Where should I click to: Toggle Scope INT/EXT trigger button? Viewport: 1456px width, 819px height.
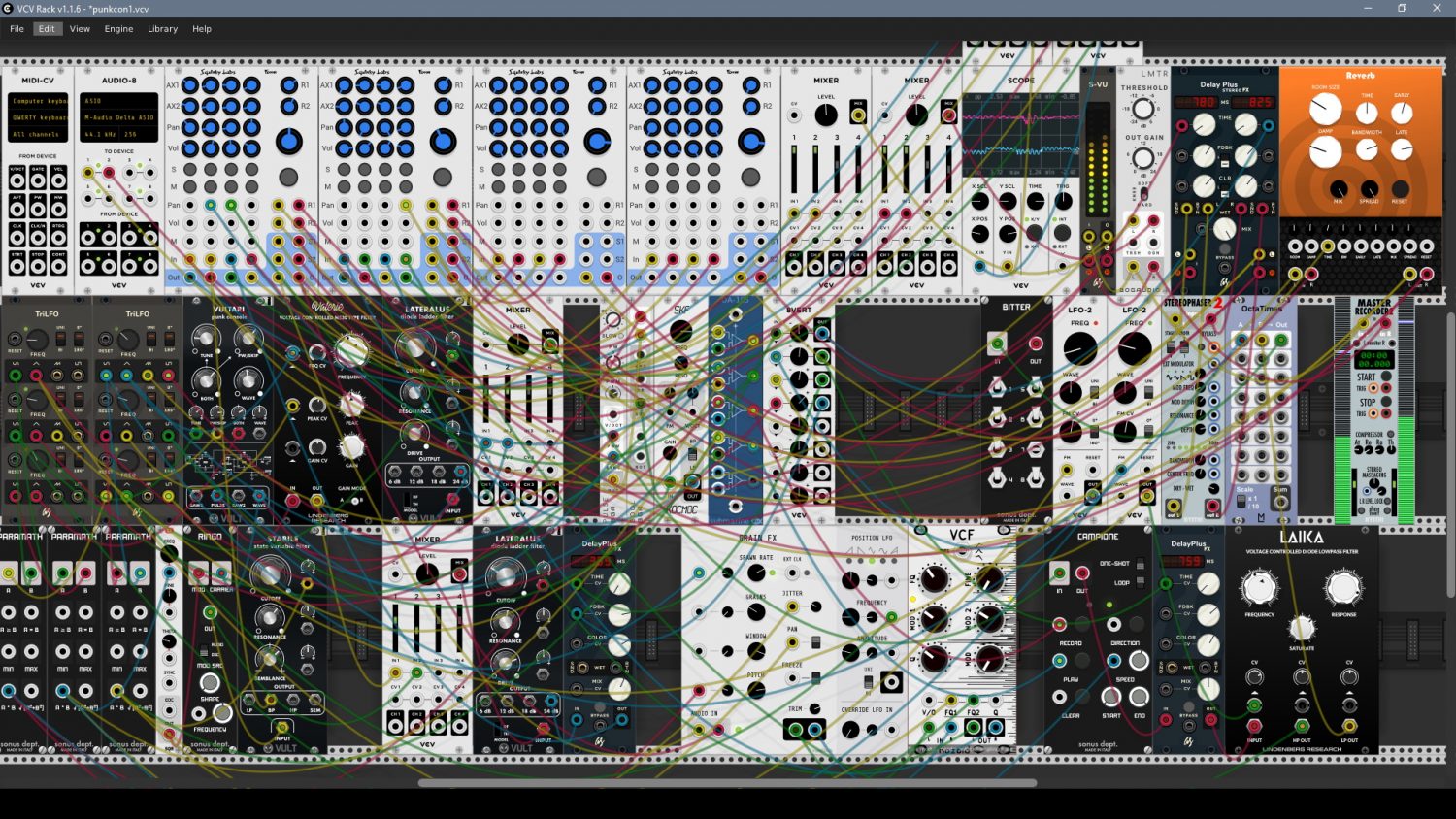pos(1063,233)
